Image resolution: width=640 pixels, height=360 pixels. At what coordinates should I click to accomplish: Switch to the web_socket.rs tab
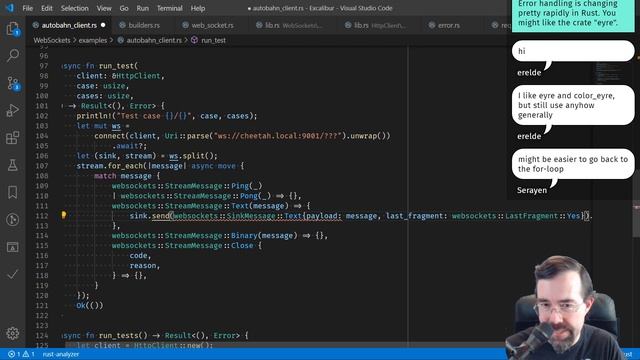(x=212, y=25)
